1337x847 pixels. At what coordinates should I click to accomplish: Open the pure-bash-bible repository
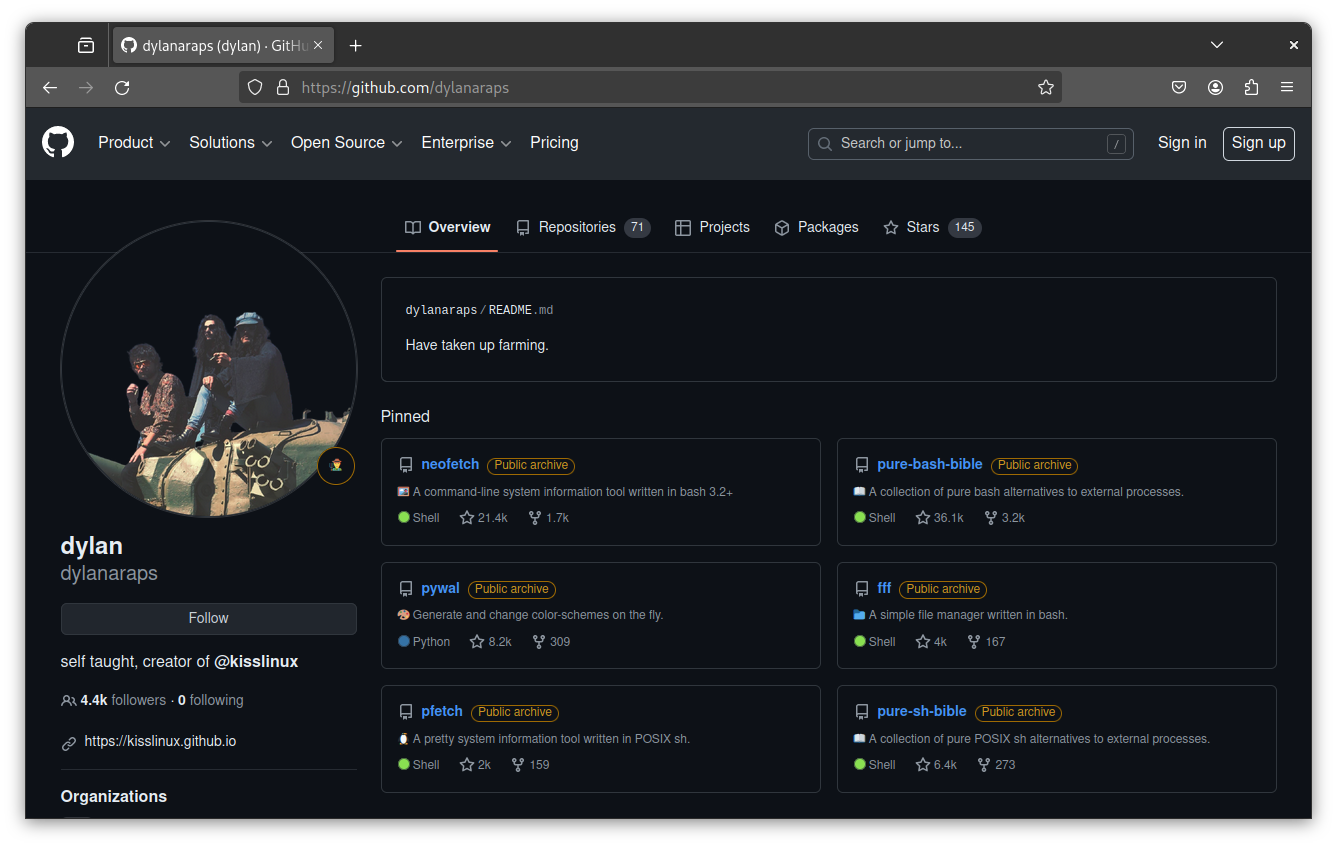930,465
